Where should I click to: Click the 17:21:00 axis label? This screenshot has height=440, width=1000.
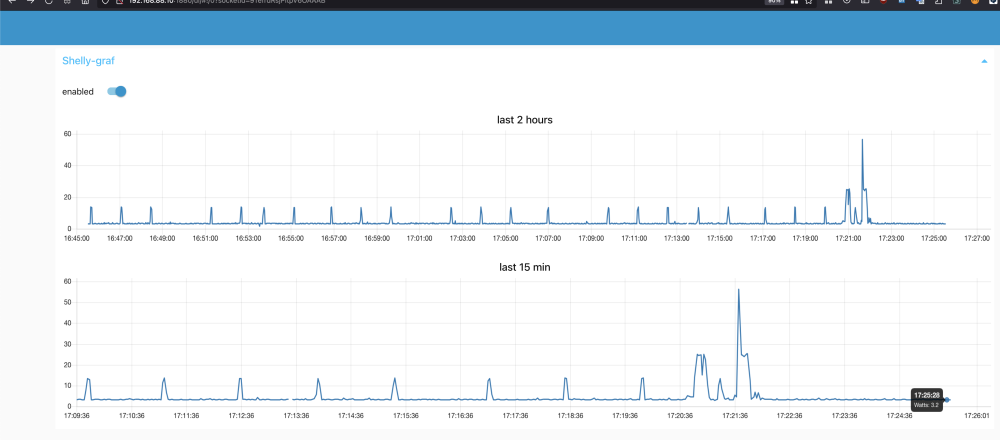click(848, 238)
